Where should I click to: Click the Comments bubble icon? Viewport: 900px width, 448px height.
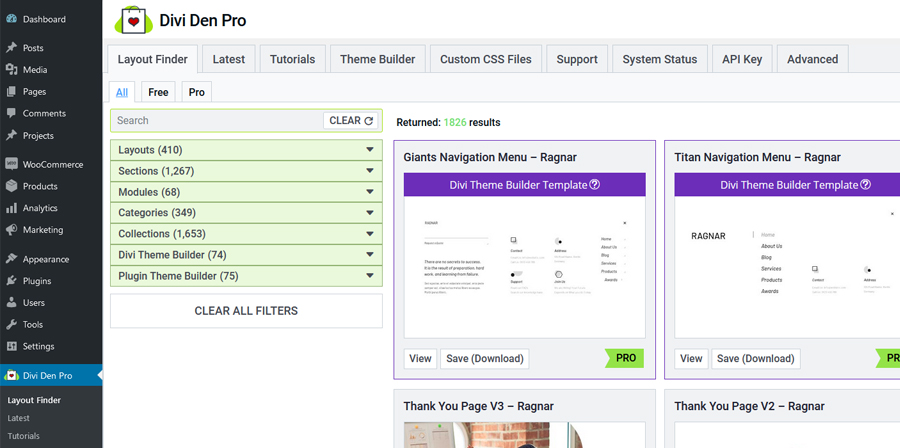pos(11,113)
